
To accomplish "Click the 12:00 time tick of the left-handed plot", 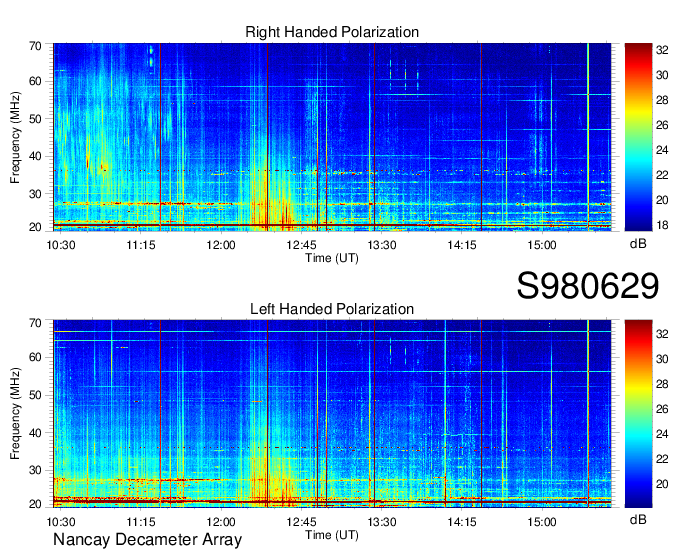I will click(x=221, y=522).
